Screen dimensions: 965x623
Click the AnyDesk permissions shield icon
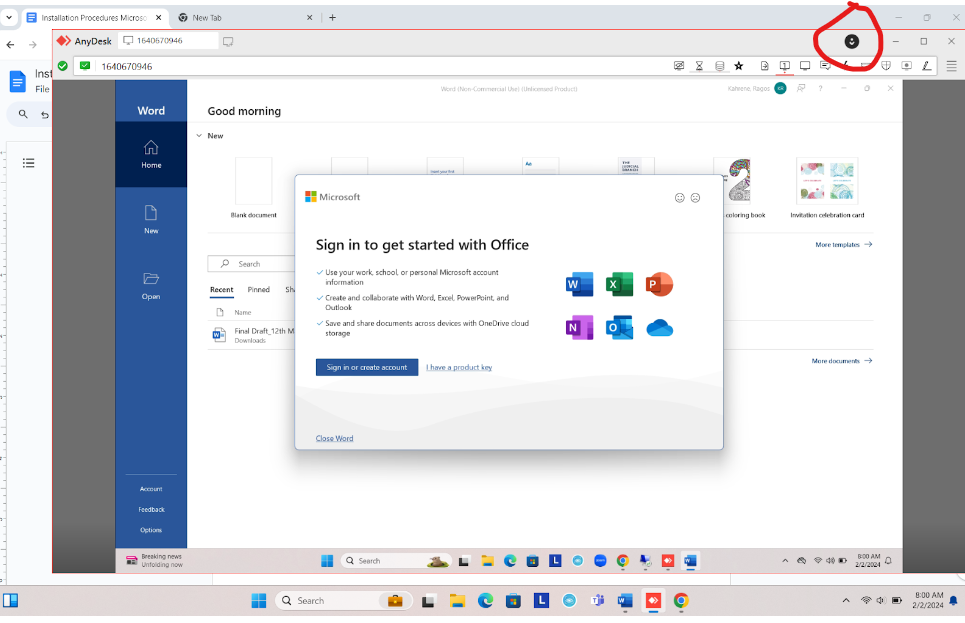point(886,66)
